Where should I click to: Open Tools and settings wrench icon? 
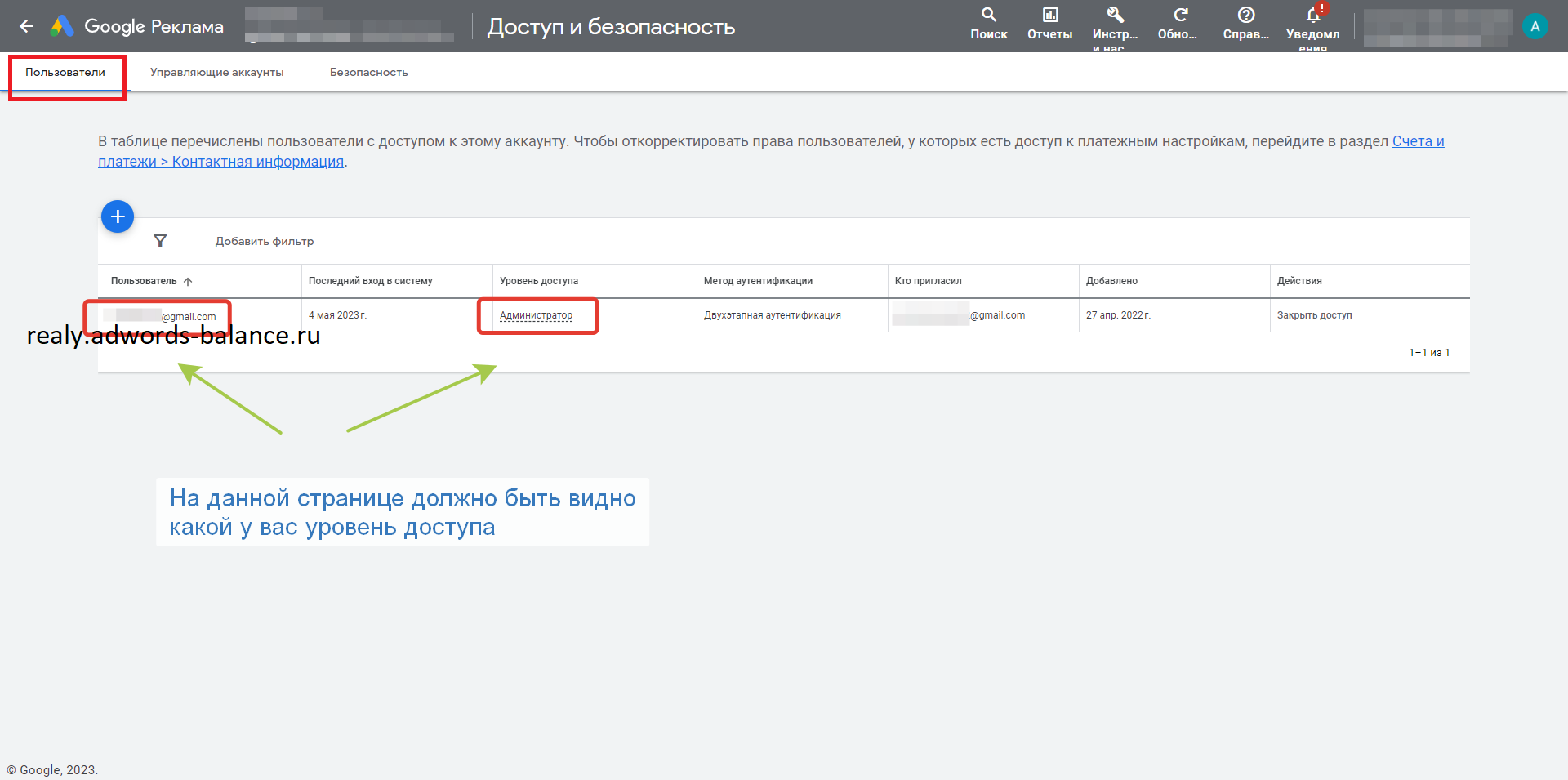[x=1115, y=16]
